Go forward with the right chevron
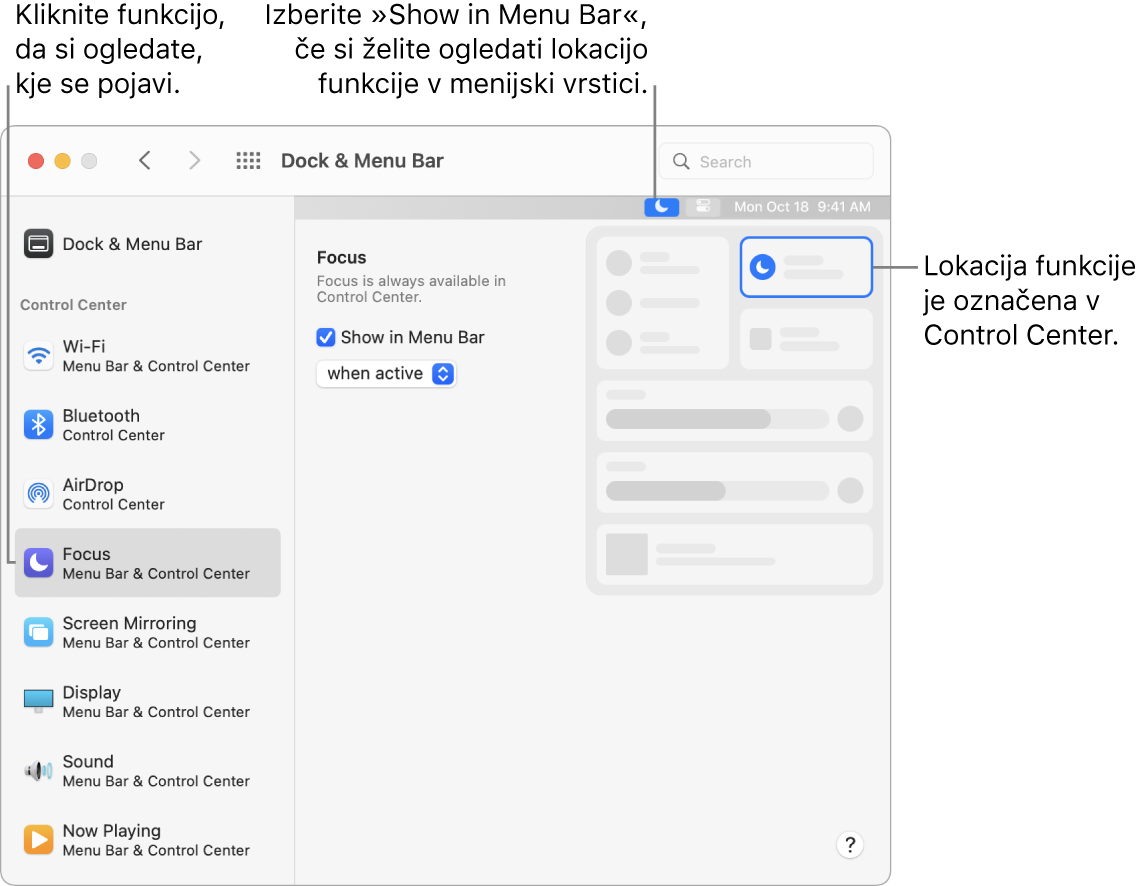1144x886 pixels. click(194, 161)
